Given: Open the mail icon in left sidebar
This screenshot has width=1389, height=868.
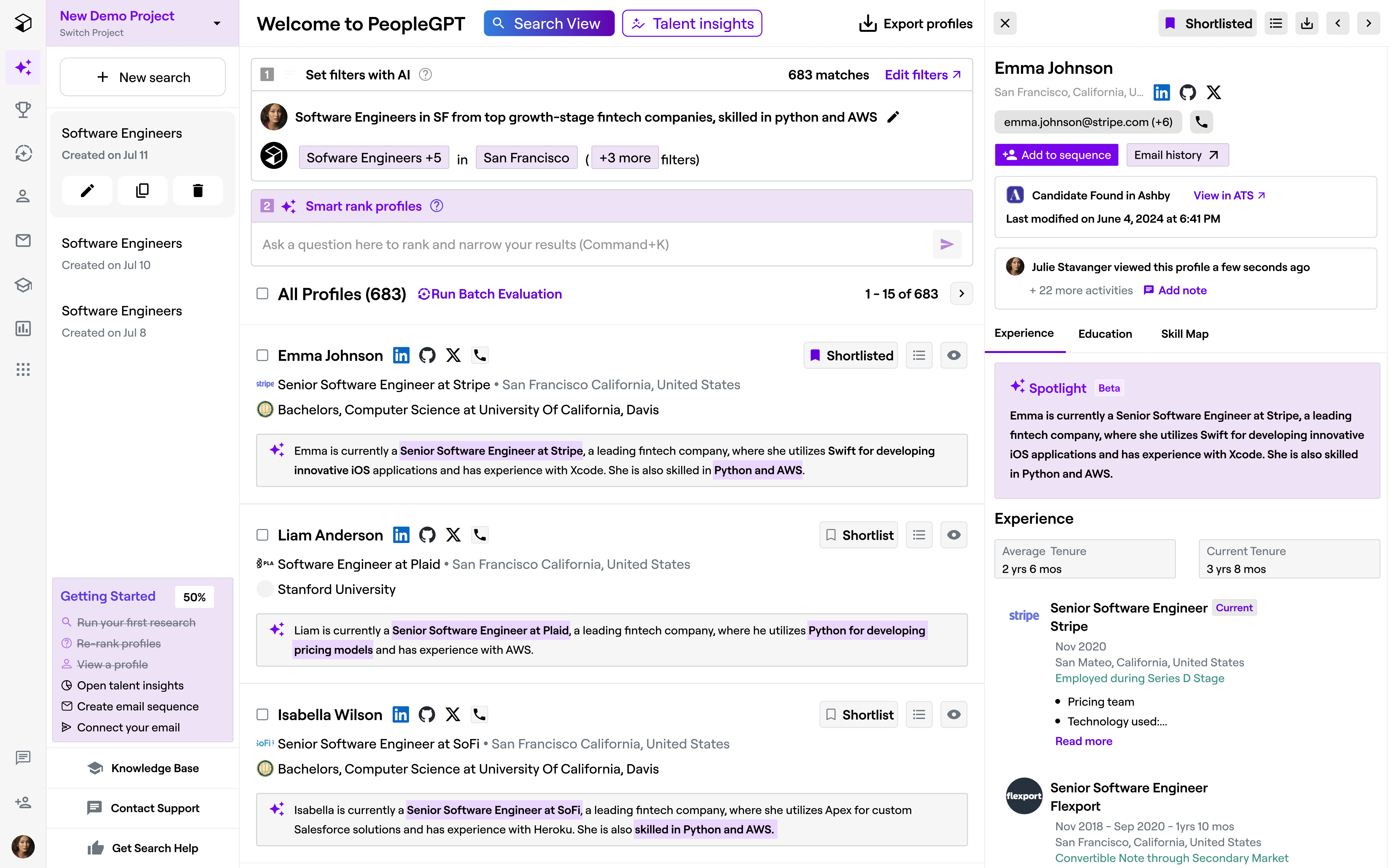Looking at the screenshot, I should [x=23, y=240].
